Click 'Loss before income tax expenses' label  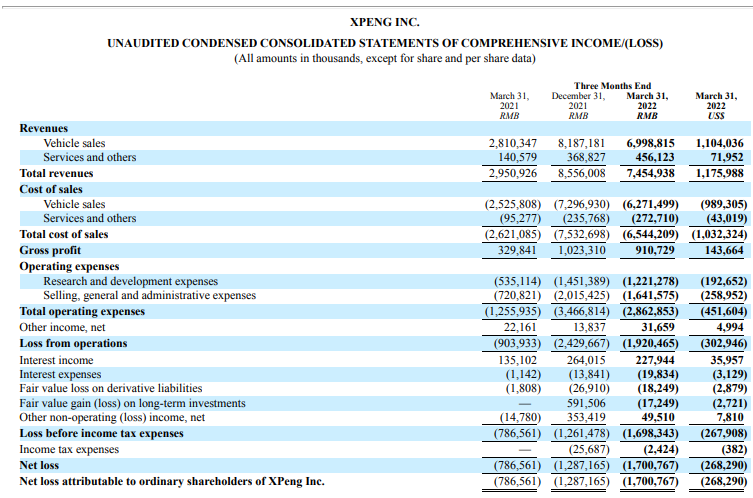(101, 434)
